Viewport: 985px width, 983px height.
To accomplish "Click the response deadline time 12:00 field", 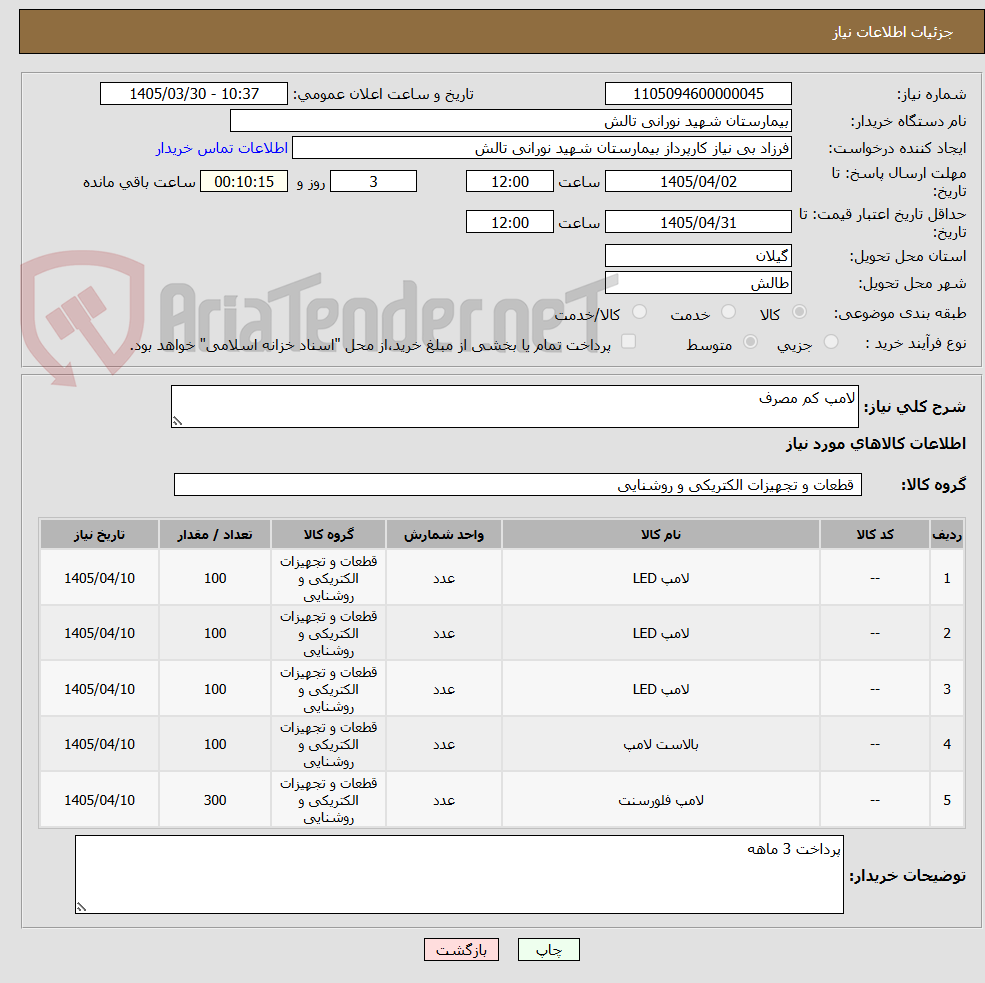I will coord(509,182).
